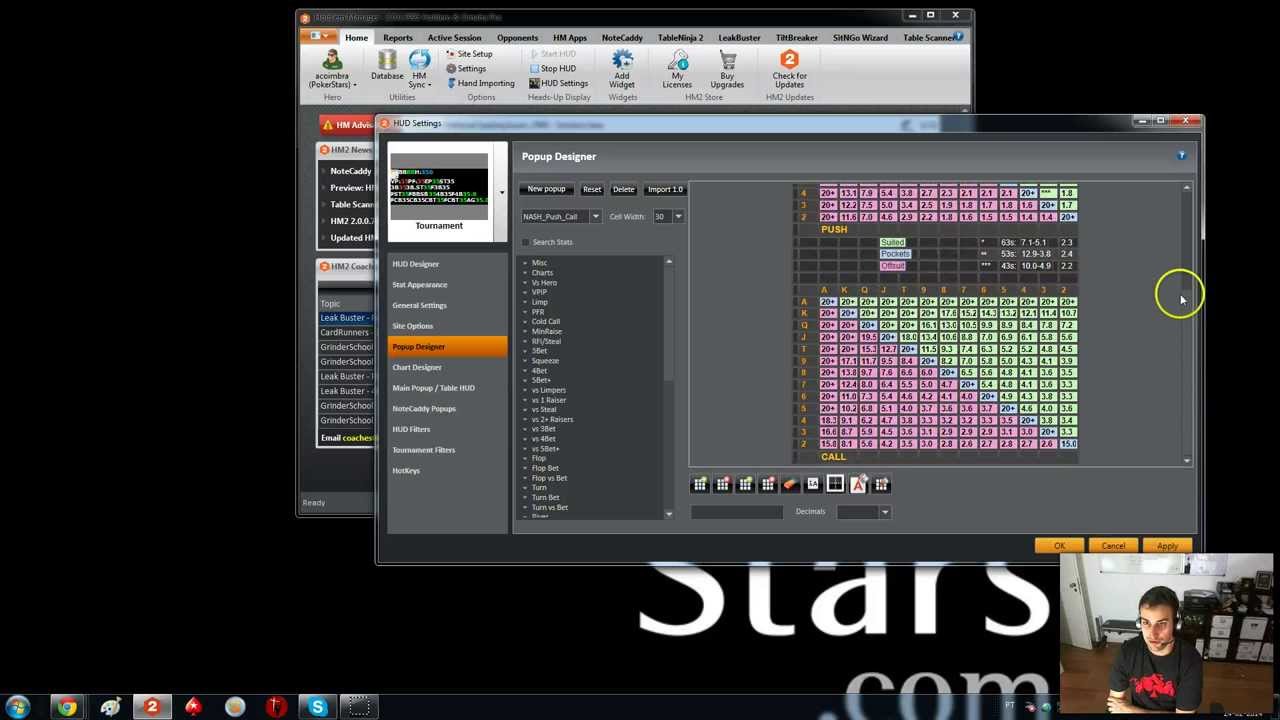Switch to the Reports ribbon tab
This screenshot has width=1280, height=720.
pyautogui.click(x=397, y=37)
